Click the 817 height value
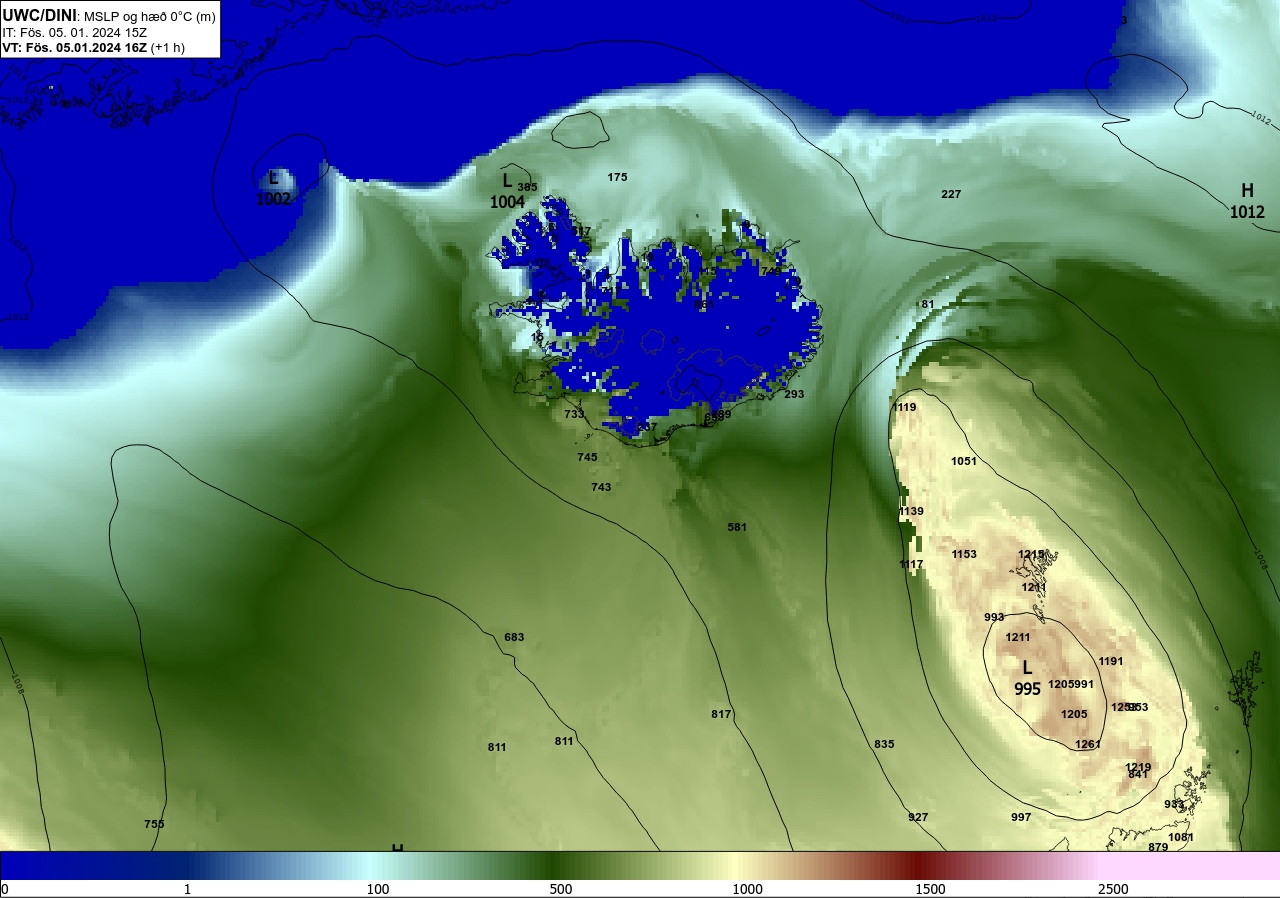This screenshot has height=898, width=1280. [x=721, y=714]
